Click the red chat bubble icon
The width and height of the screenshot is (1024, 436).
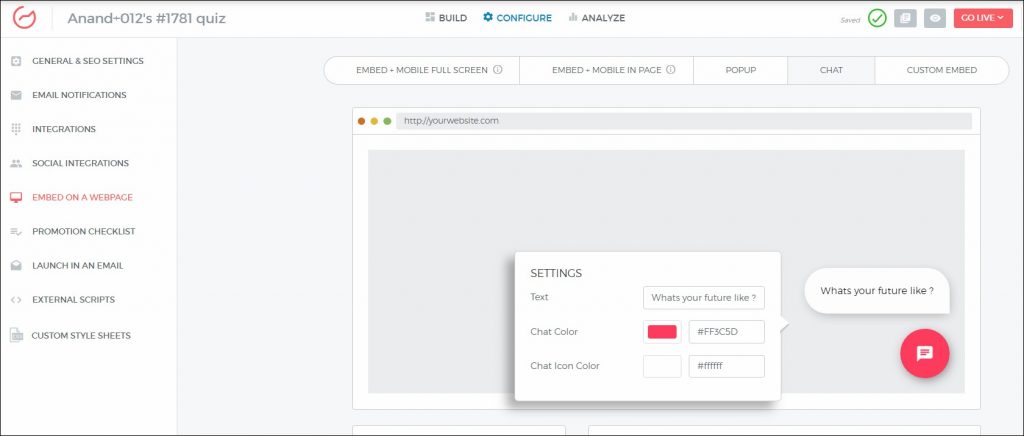coord(924,353)
